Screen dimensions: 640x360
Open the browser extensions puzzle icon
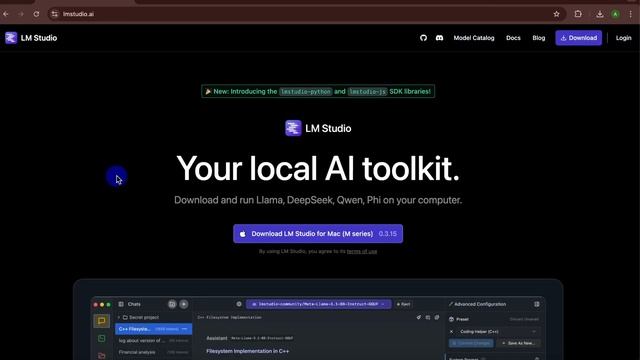coord(578,14)
